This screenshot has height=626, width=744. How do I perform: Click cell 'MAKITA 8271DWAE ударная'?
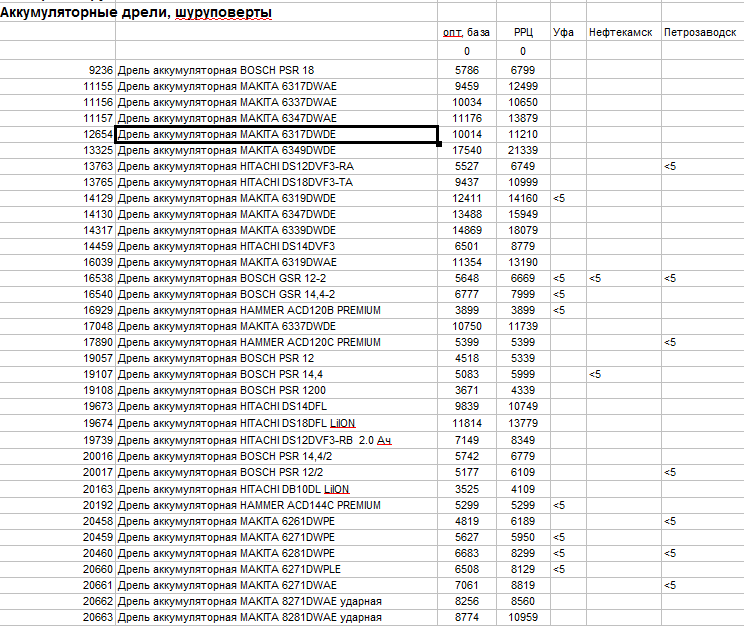pyautogui.click(x=276, y=602)
